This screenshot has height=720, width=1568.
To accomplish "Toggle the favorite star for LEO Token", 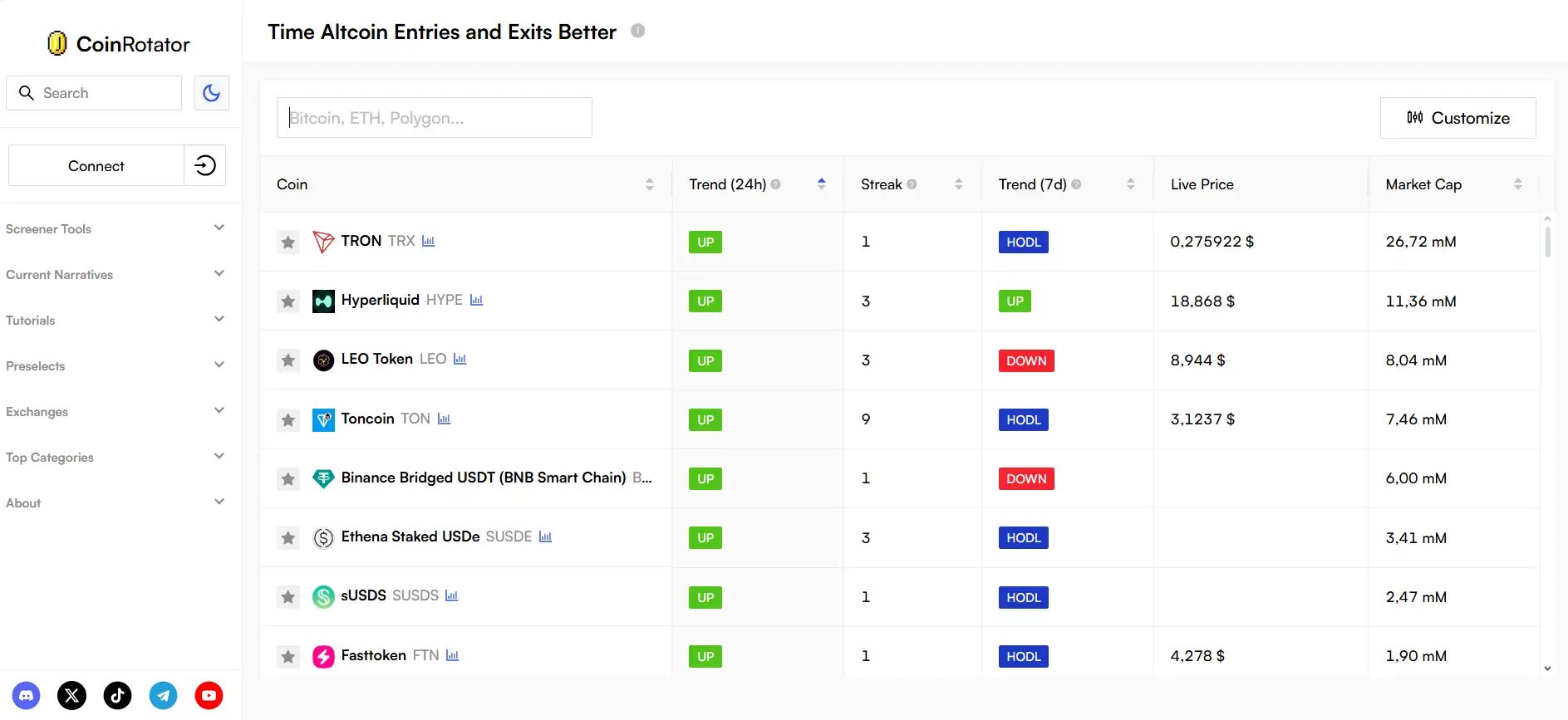I will coord(288,360).
